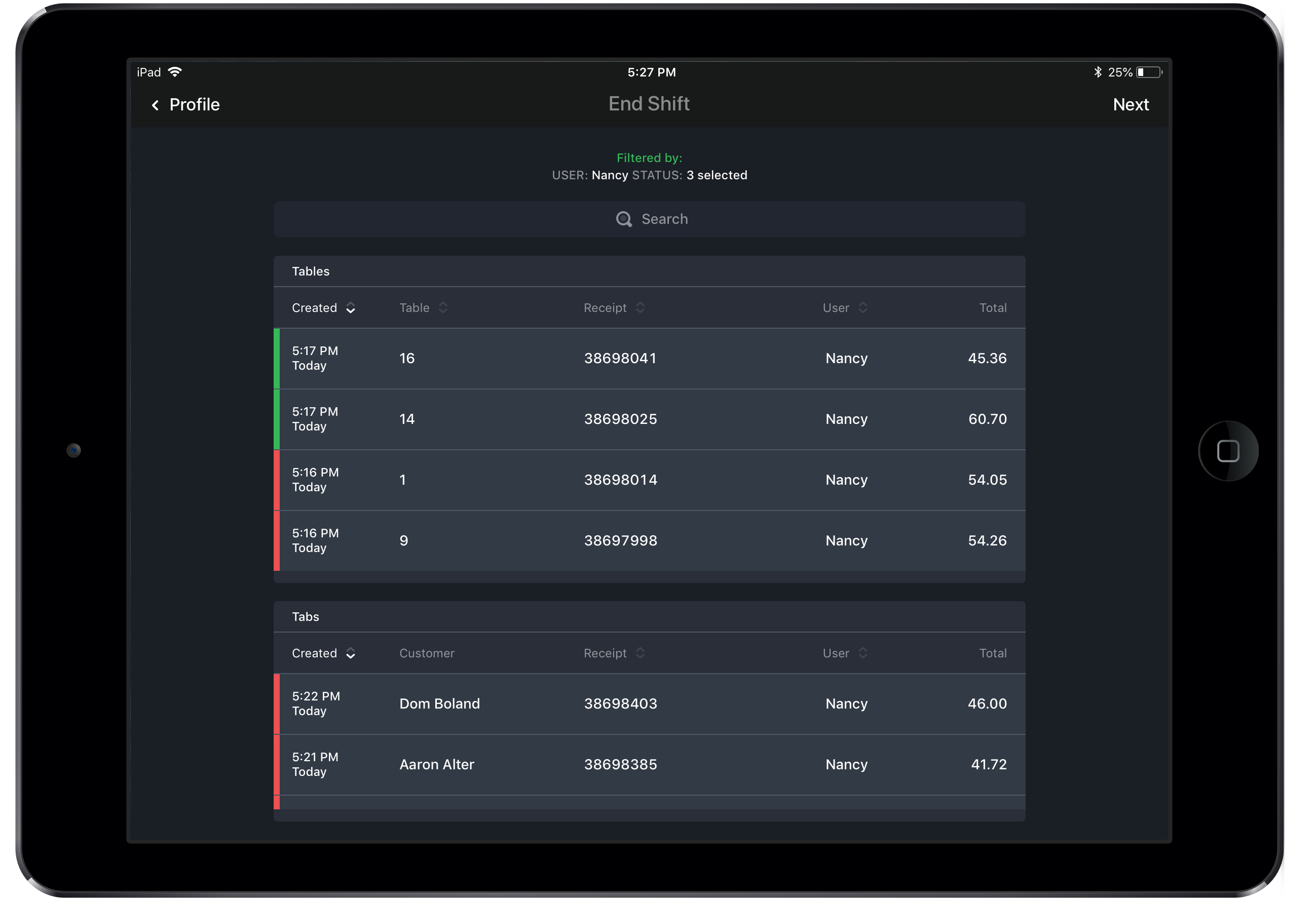
Task: Click total 60.70
Action: pos(987,419)
